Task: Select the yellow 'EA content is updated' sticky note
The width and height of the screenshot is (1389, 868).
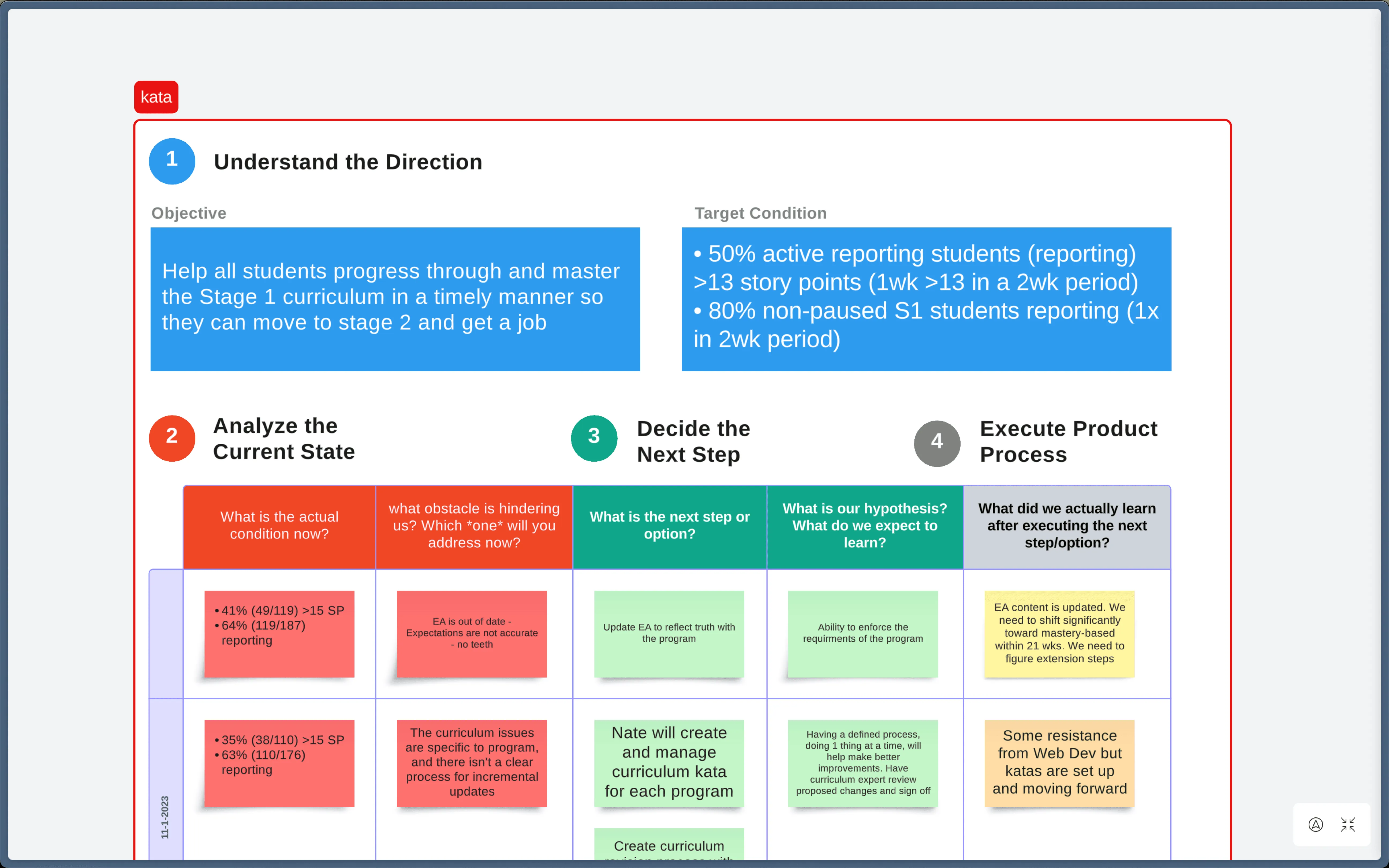Action: pos(1059,634)
